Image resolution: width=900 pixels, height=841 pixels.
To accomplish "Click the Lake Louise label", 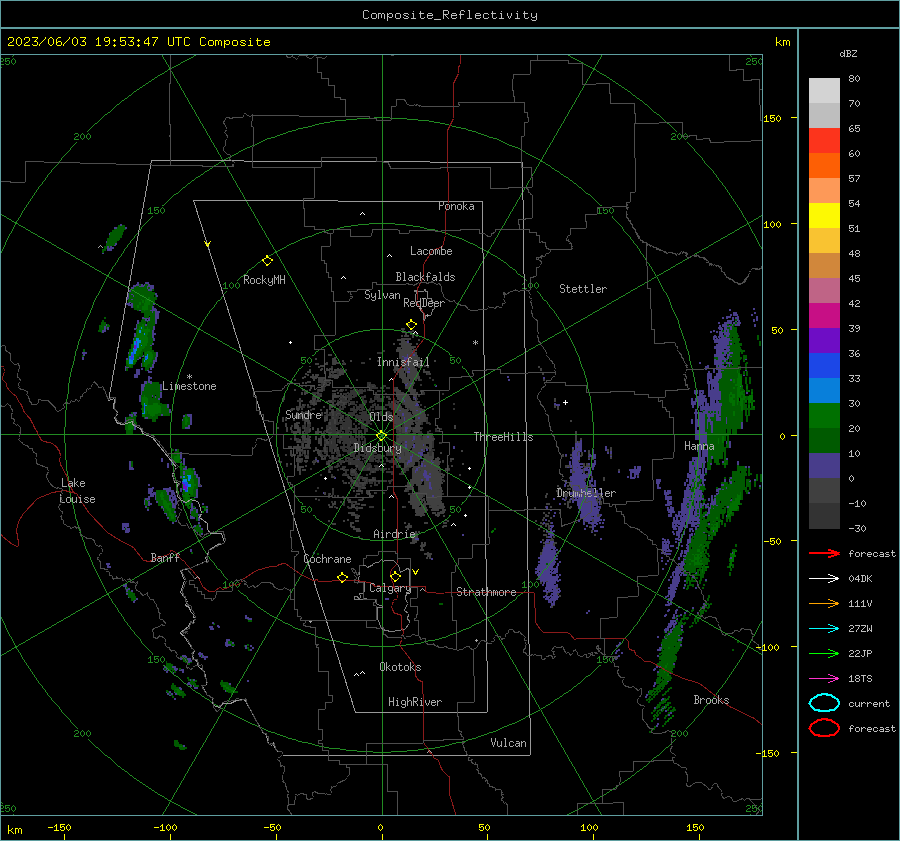I will pos(77,491).
